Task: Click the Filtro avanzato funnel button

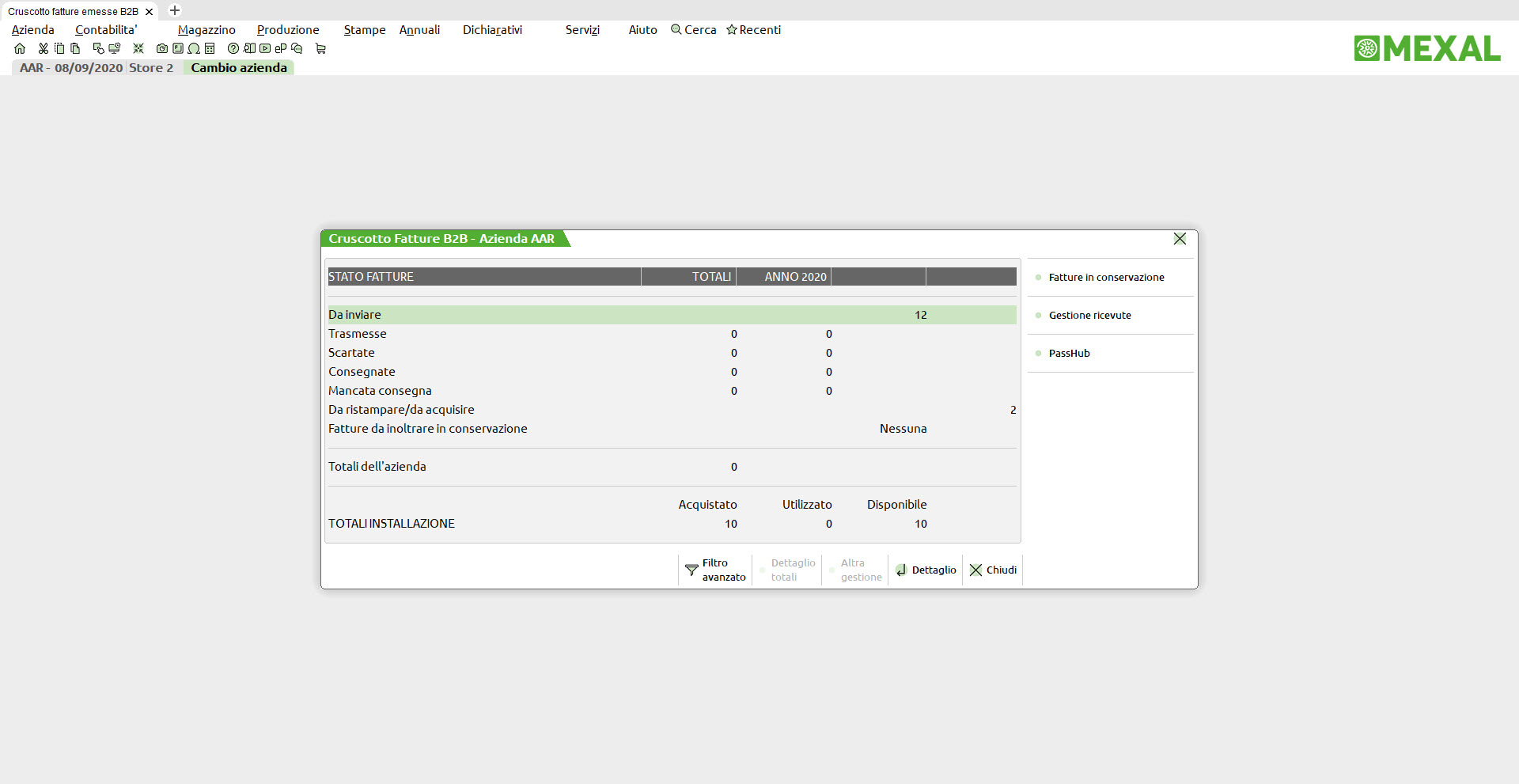Action: pyautogui.click(x=715, y=570)
